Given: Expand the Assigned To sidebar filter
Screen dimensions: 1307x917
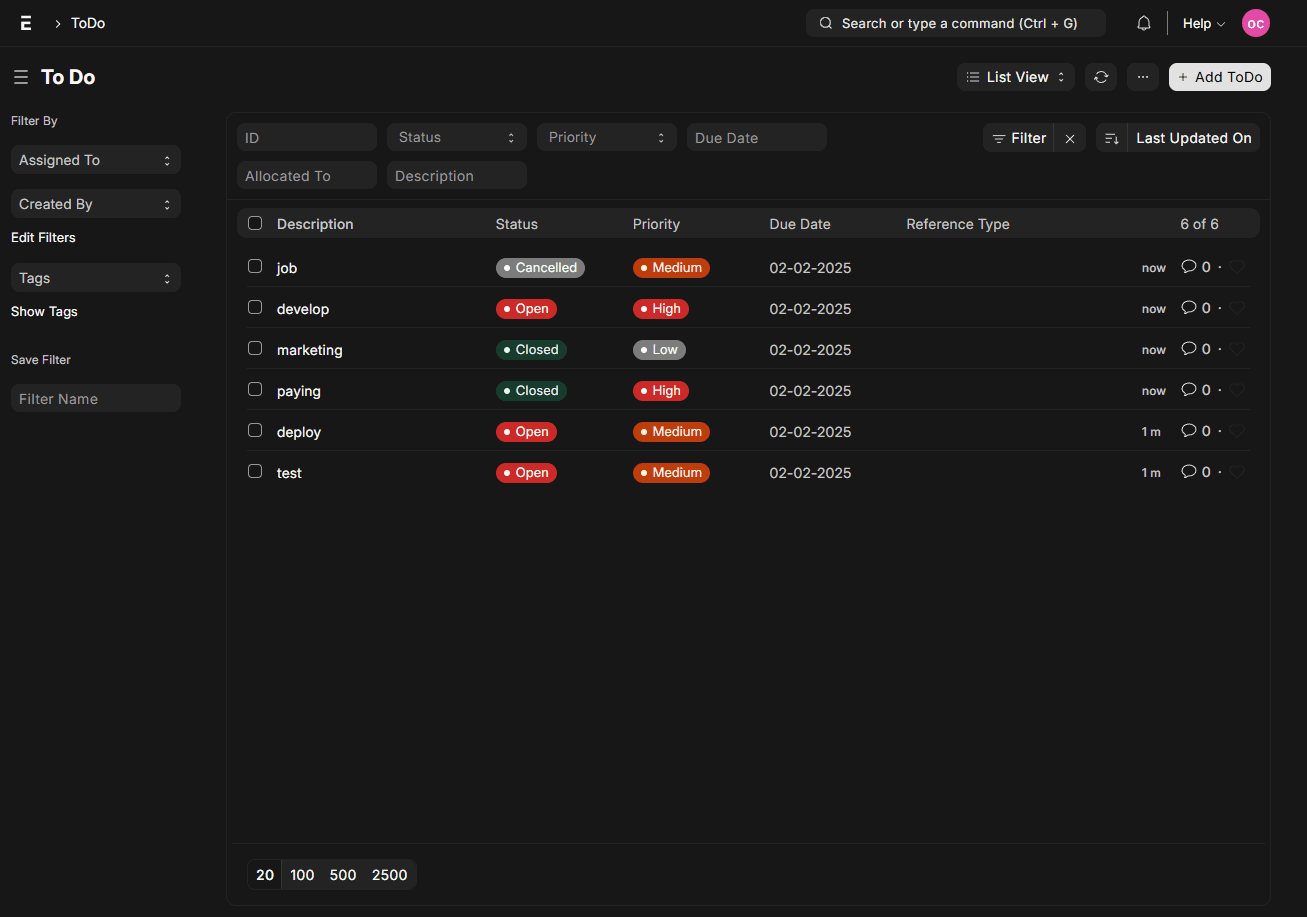Looking at the screenshot, I should pyautogui.click(x=96, y=160).
